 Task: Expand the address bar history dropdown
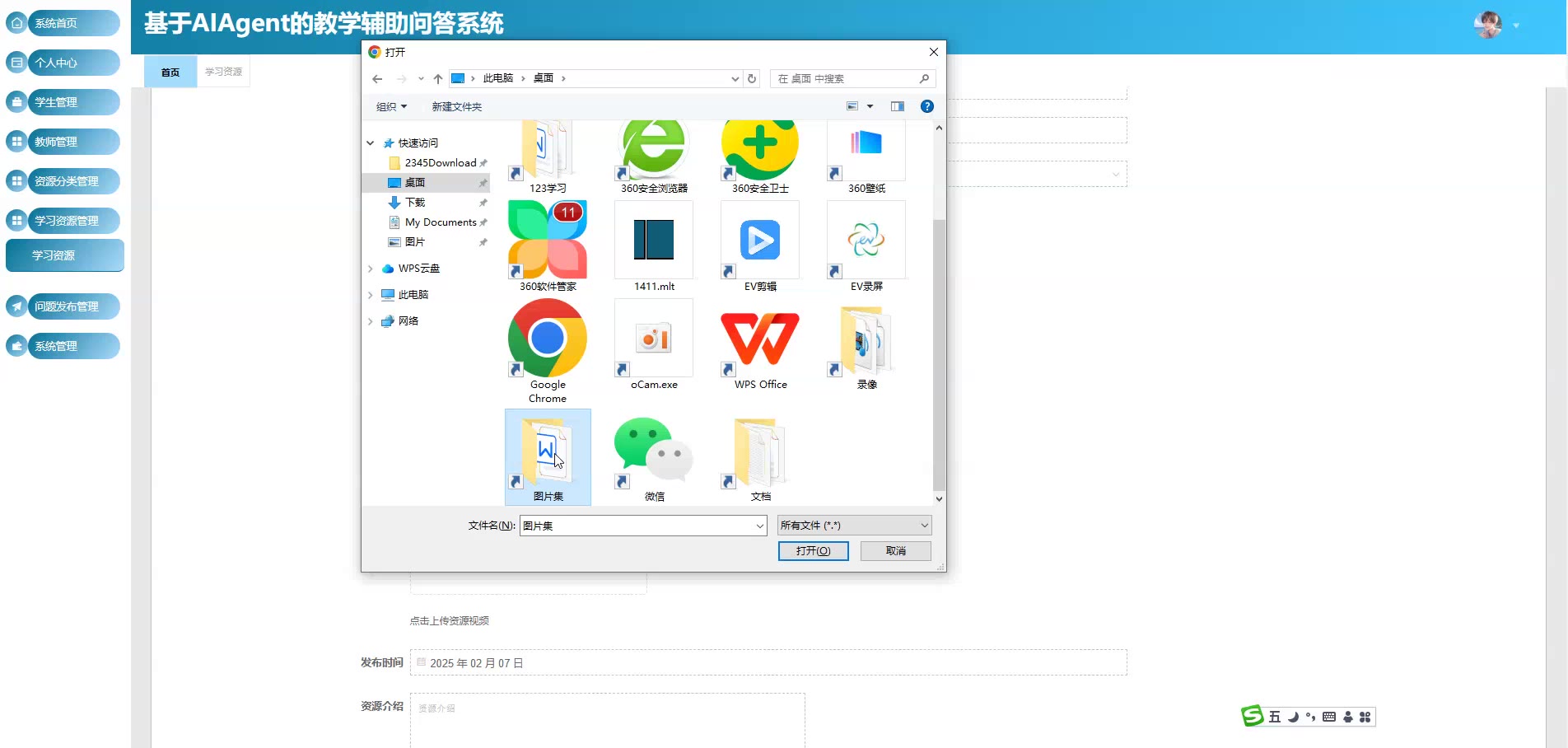click(735, 79)
